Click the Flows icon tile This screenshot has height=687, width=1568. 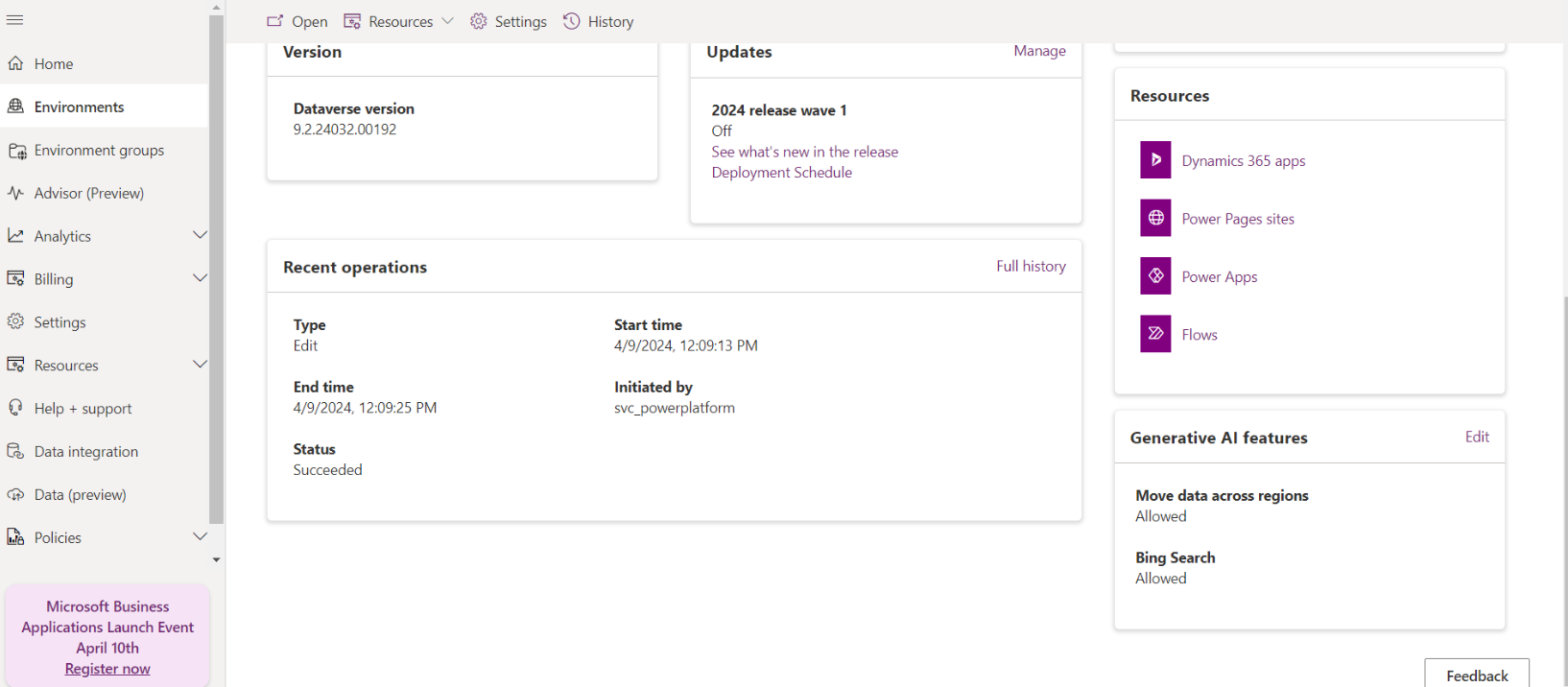pos(1155,334)
